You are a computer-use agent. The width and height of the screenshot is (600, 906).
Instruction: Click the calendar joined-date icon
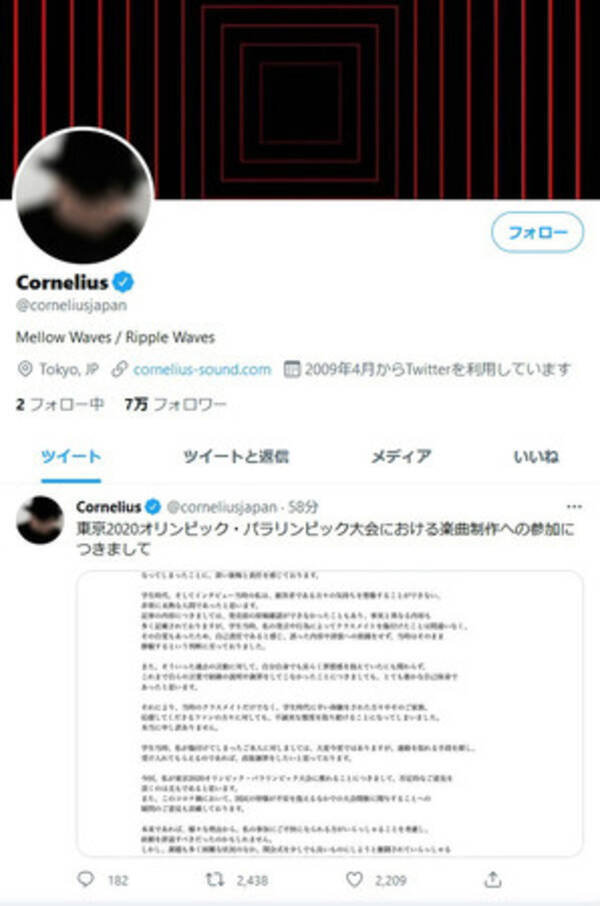pyautogui.click(x=292, y=369)
